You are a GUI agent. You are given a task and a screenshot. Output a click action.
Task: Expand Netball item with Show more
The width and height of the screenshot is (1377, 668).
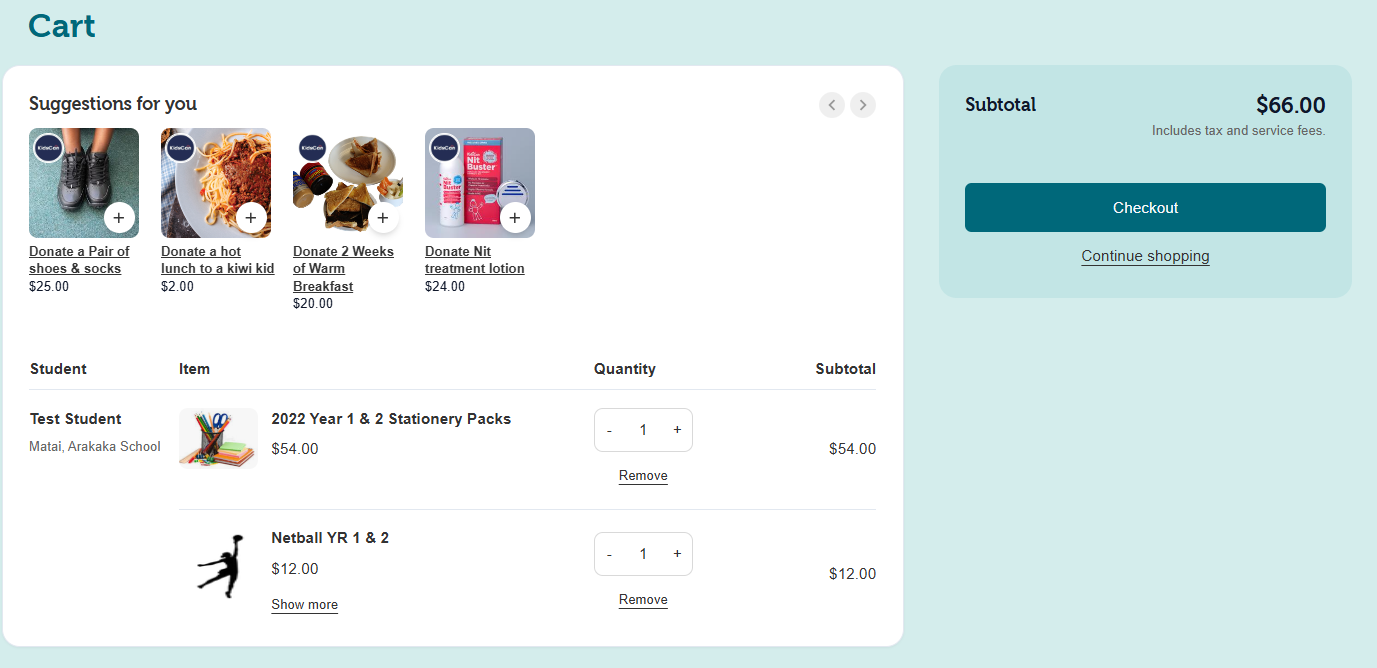[304, 605]
